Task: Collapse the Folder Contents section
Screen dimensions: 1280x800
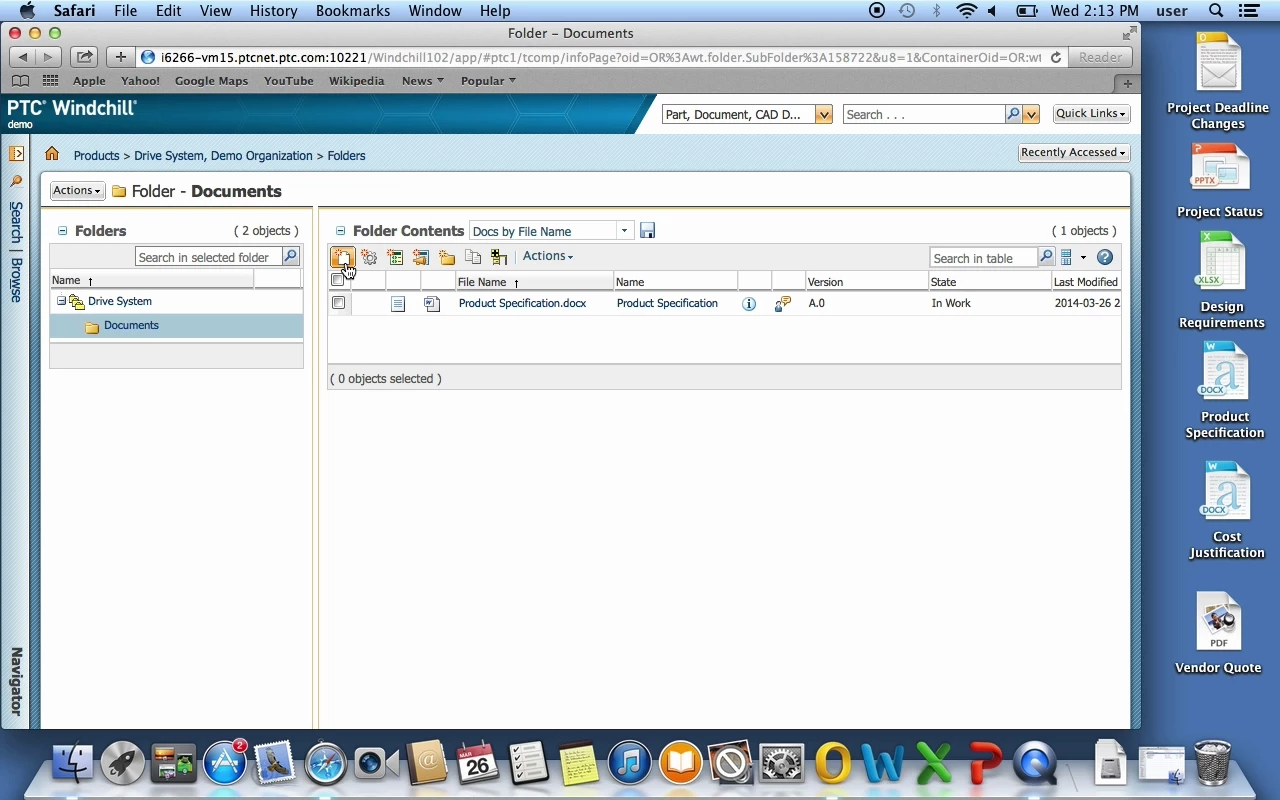Action: point(341,231)
